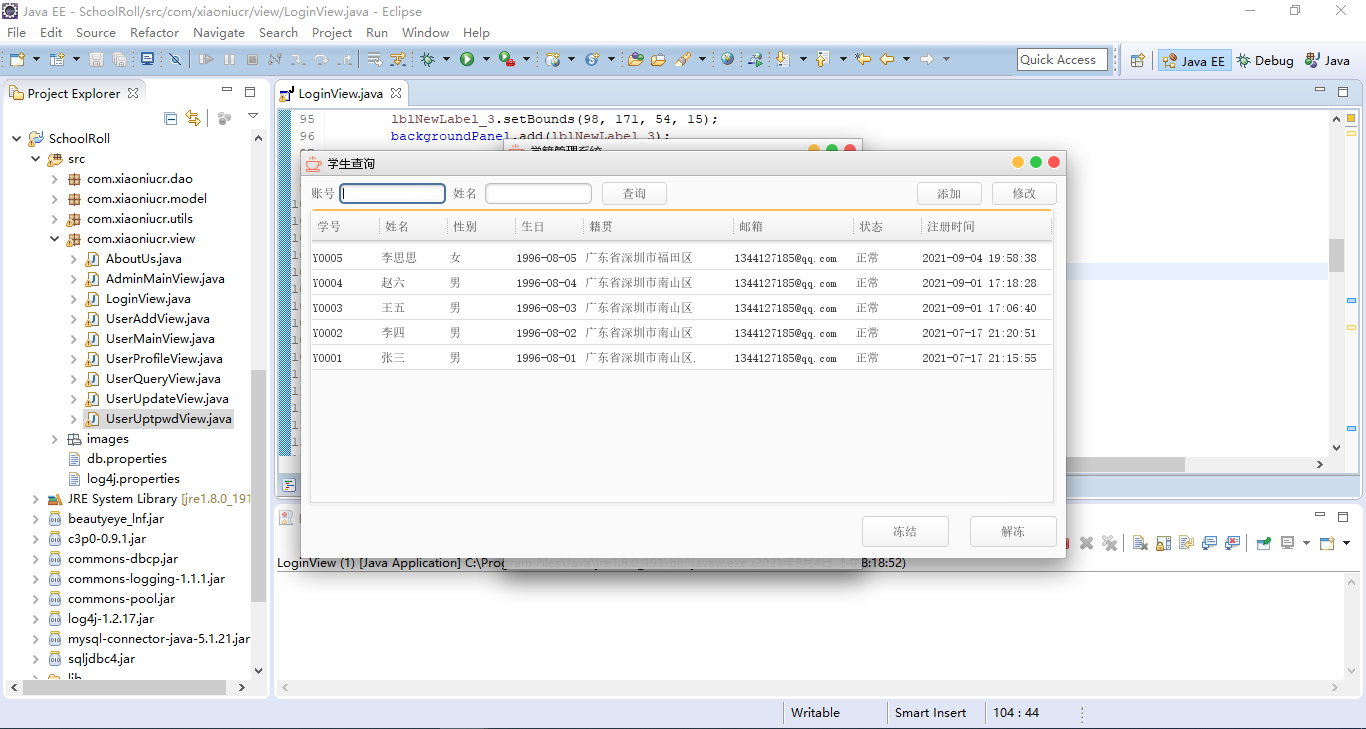Collapse the com.xiaoniucr.view package

tap(55, 239)
